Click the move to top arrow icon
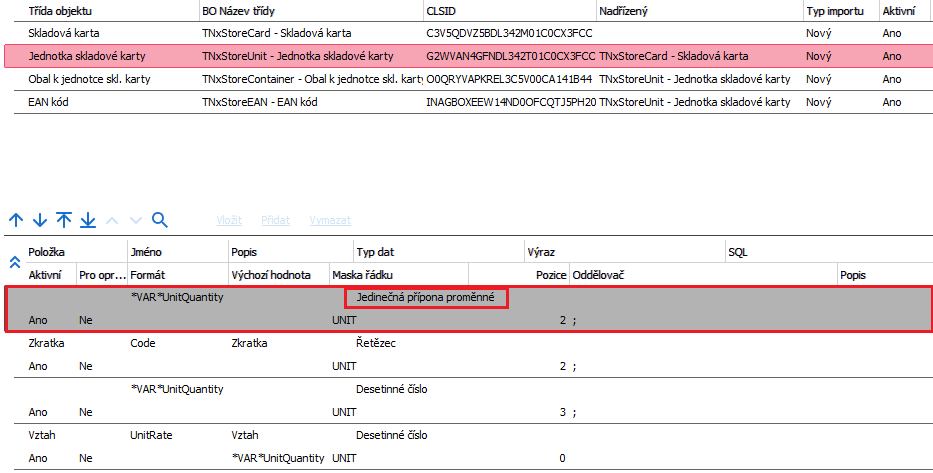This screenshot has width=933, height=473. (63, 220)
